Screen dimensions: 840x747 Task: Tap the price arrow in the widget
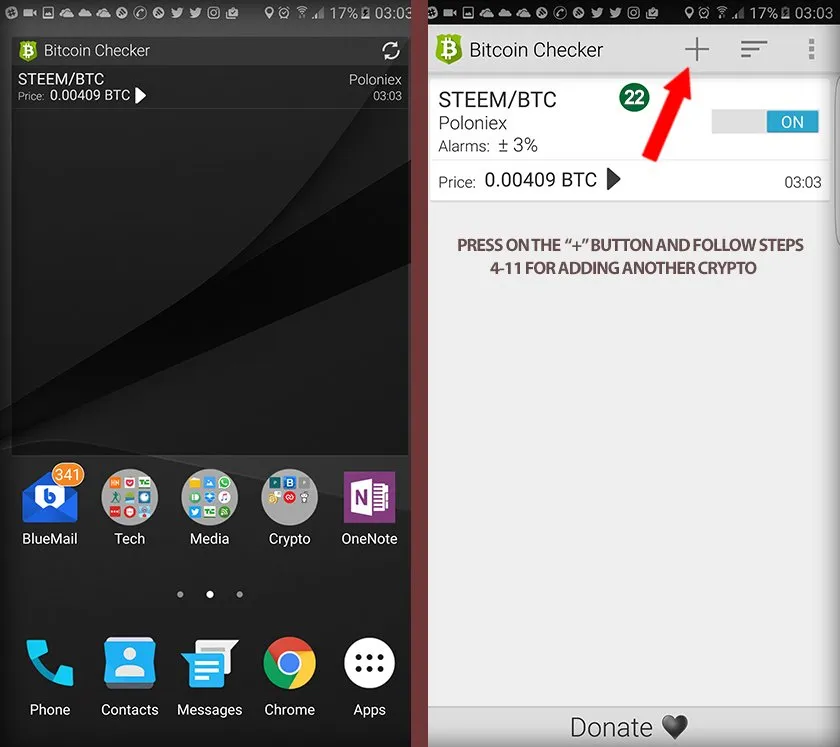pyautogui.click(x=140, y=95)
